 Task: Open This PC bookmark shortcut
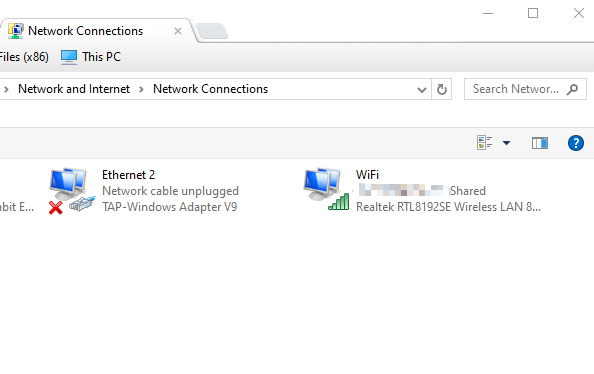91,57
